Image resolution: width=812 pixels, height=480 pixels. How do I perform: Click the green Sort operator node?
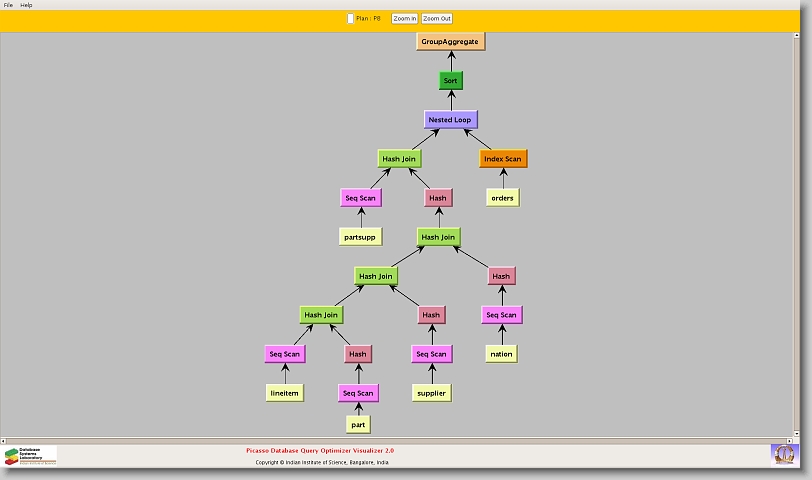click(451, 81)
